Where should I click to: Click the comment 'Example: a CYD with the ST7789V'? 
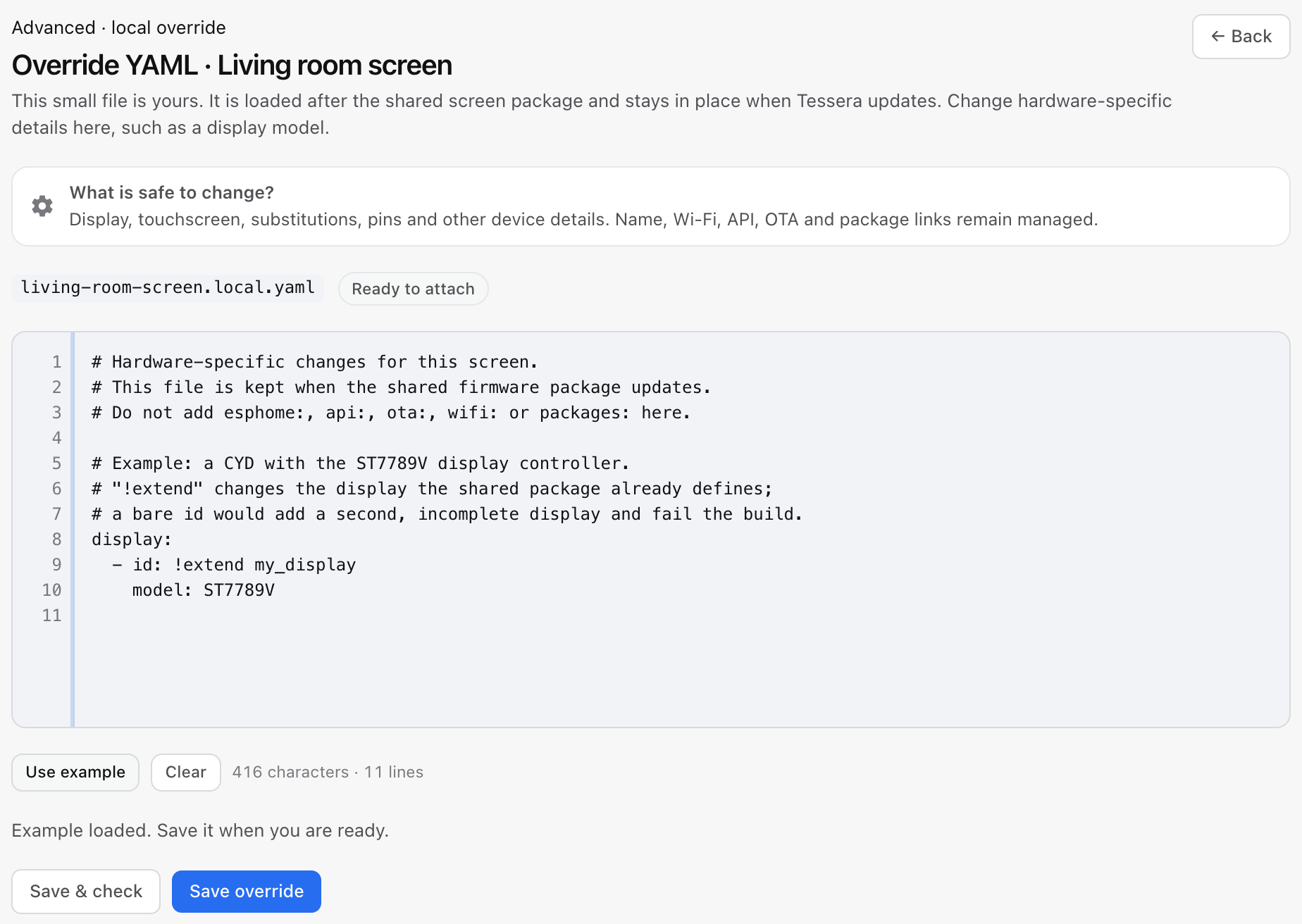[x=360, y=463]
